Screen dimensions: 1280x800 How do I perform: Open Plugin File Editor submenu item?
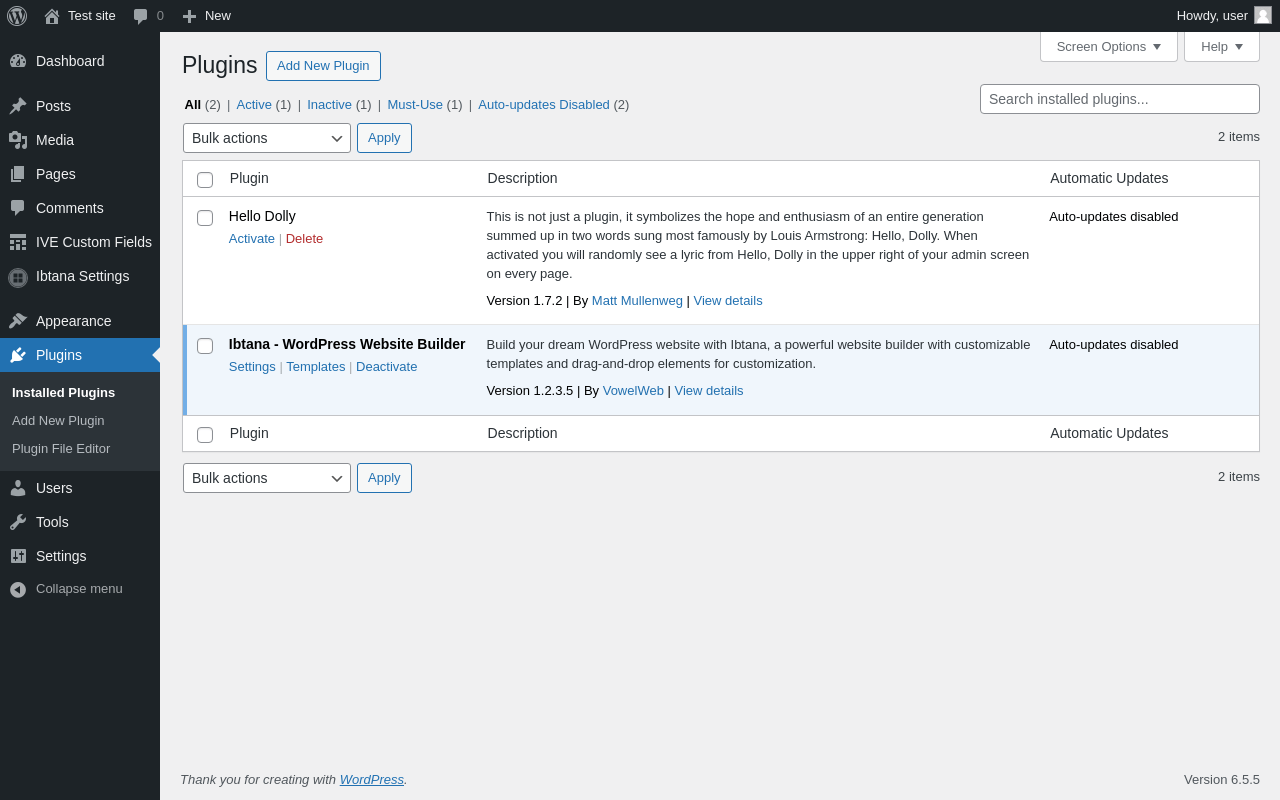click(61, 449)
